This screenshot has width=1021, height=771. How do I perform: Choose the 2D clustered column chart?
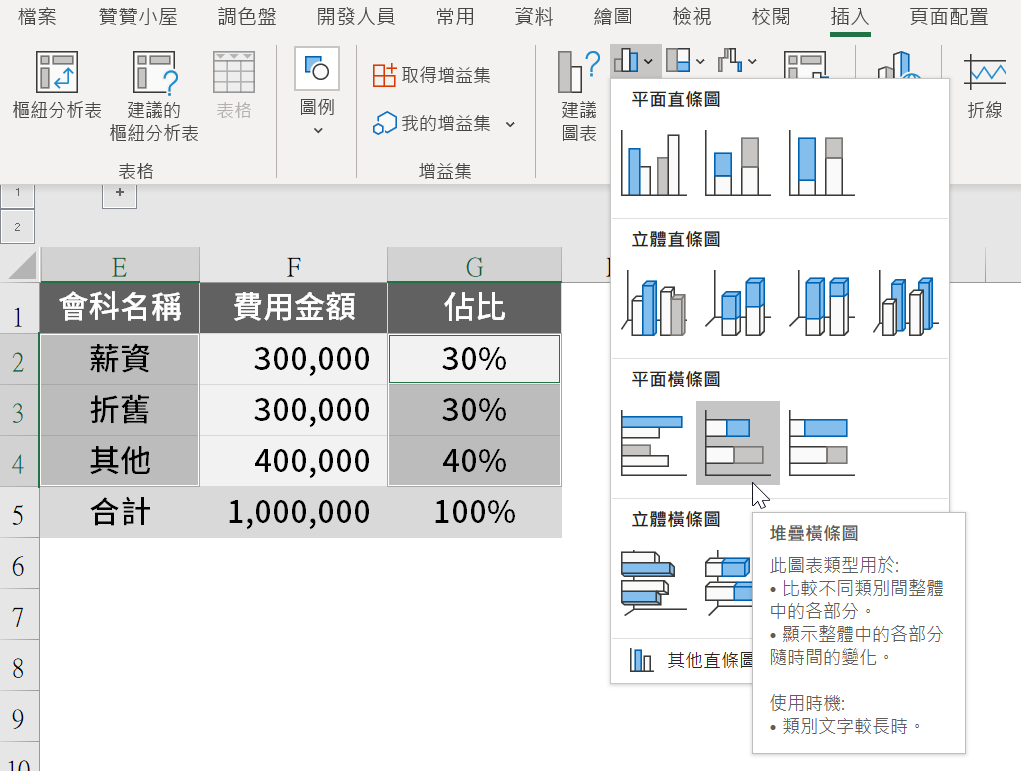coord(653,163)
